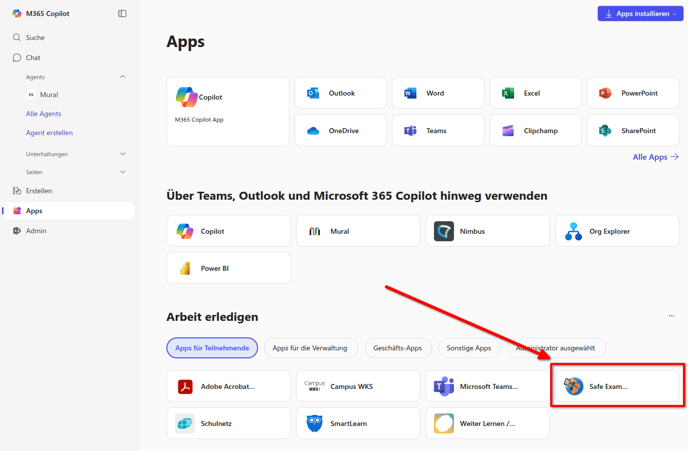Viewport: 688px width, 451px height.
Task: Toggle the sidebar collapse icon
Action: pyautogui.click(x=122, y=14)
